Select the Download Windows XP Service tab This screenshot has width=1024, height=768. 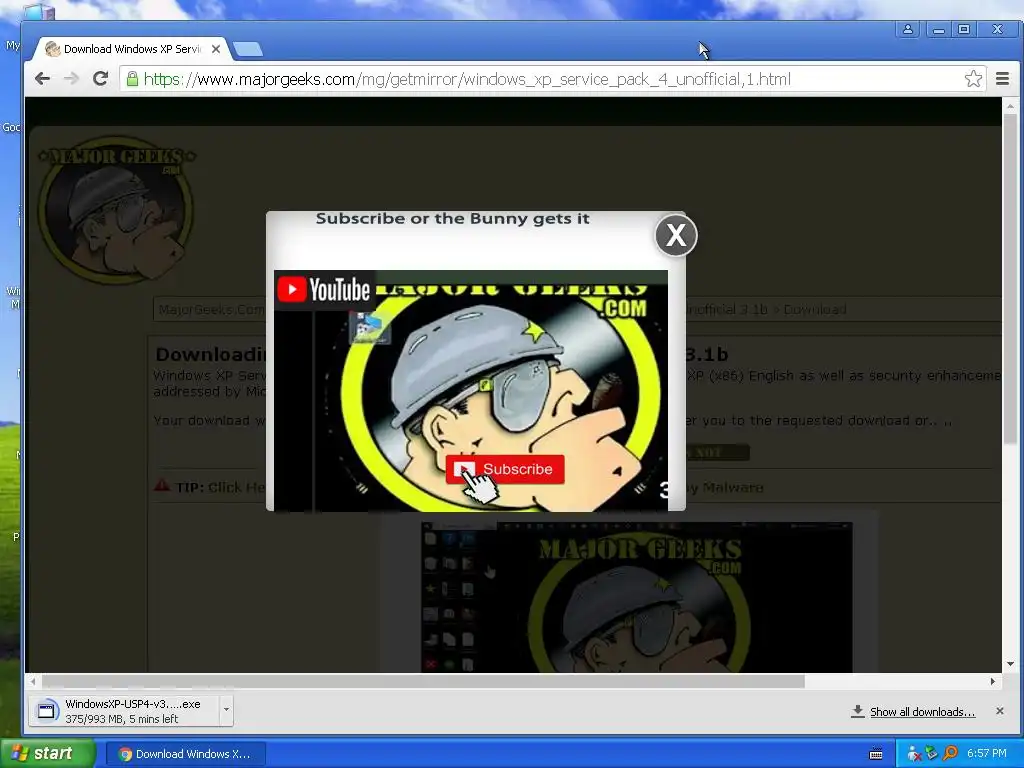click(x=133, y=49)
